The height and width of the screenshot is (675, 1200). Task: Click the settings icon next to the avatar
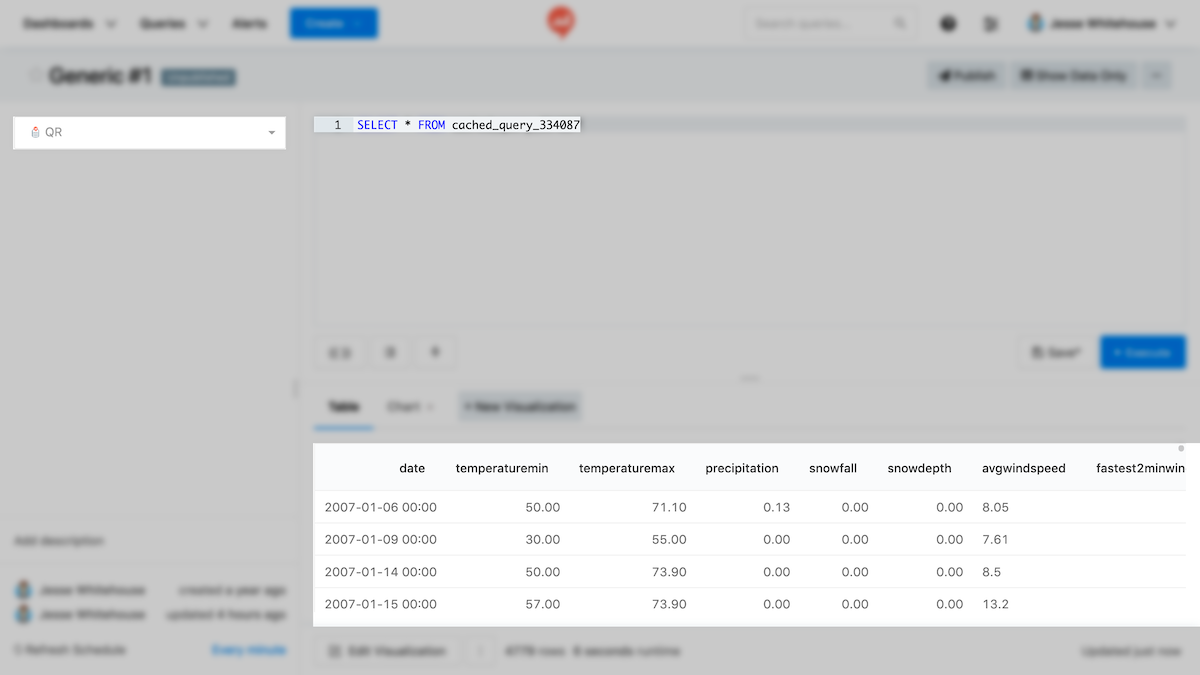pos(990,22)
